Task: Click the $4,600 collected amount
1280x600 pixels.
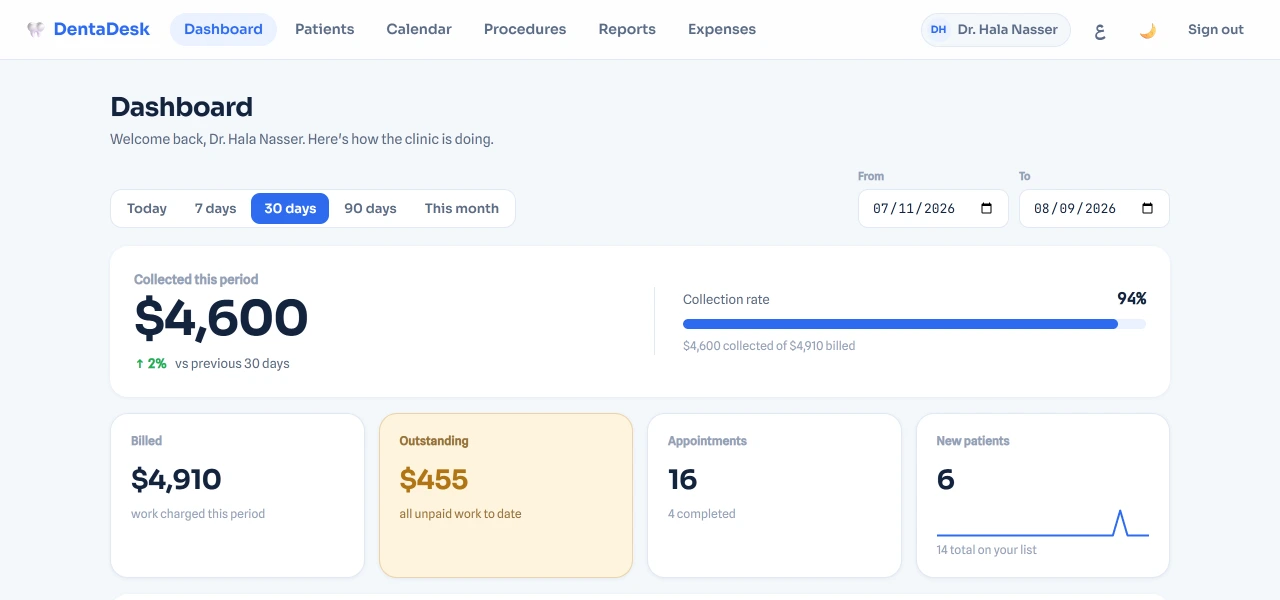Action: [x=221, y=318]
